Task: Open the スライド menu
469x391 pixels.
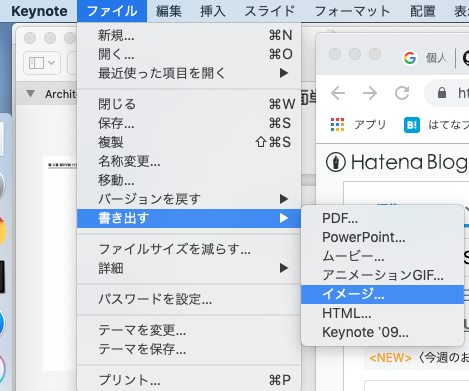Action: pyautogui.click(x=270, y=11)
